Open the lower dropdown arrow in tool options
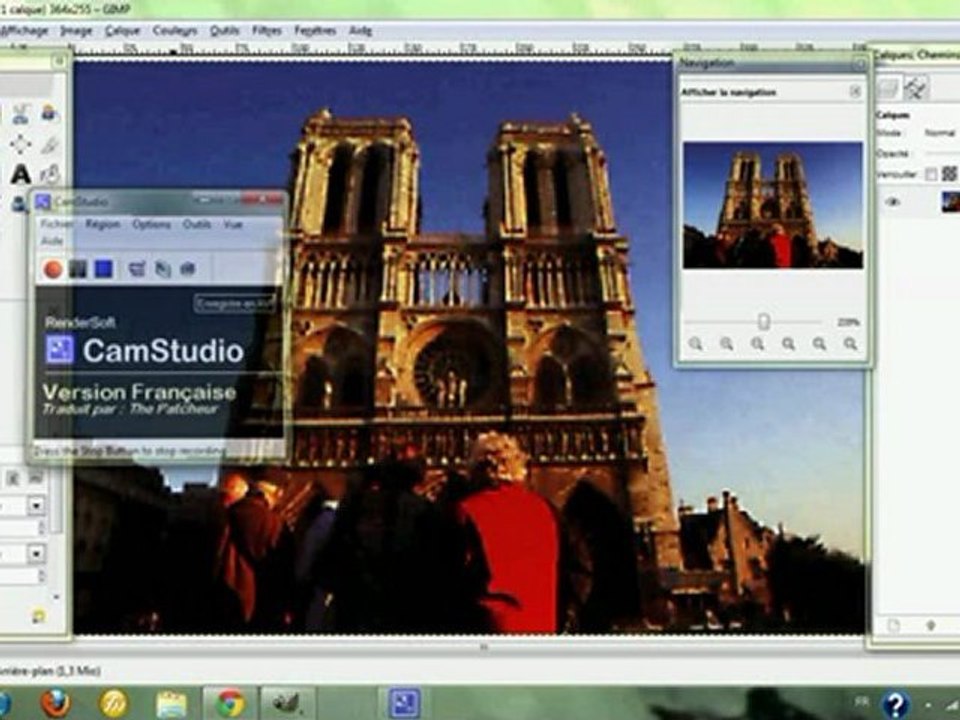This screenshot has width=960, height=720. point(36,554)
